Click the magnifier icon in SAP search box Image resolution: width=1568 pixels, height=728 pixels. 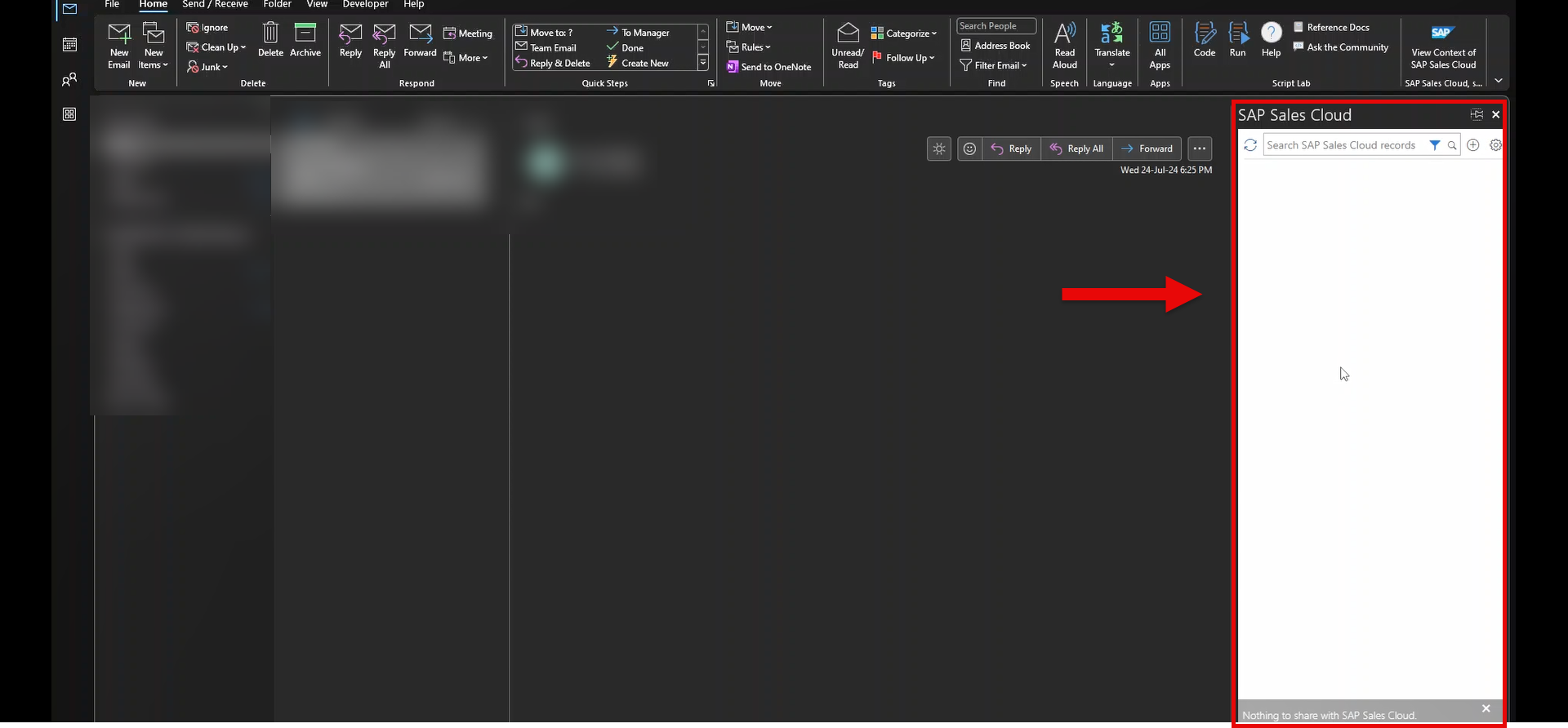click(x=1452, y=145)
